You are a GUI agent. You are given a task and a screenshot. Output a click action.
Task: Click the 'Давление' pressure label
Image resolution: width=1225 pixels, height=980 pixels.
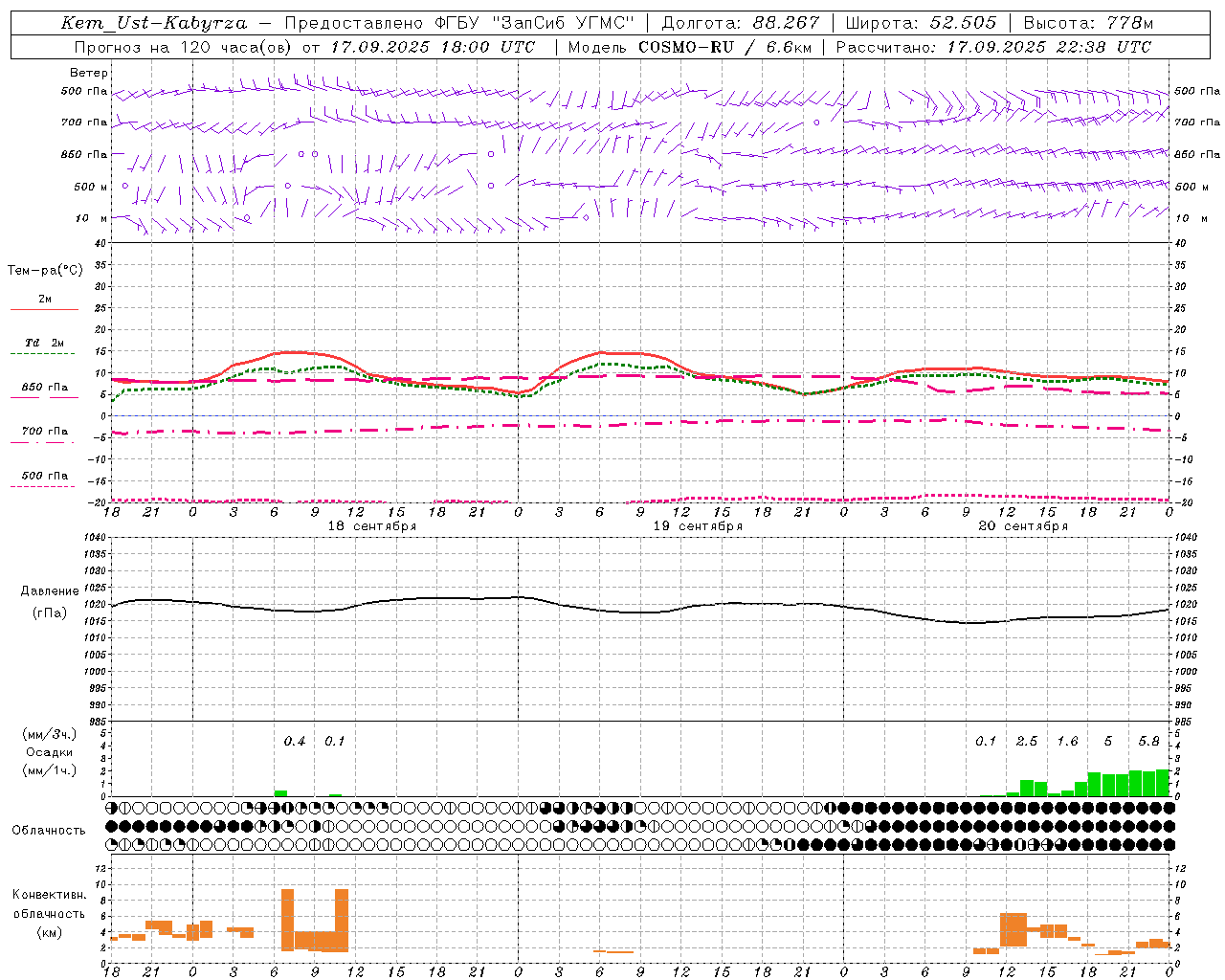[50, 591]
